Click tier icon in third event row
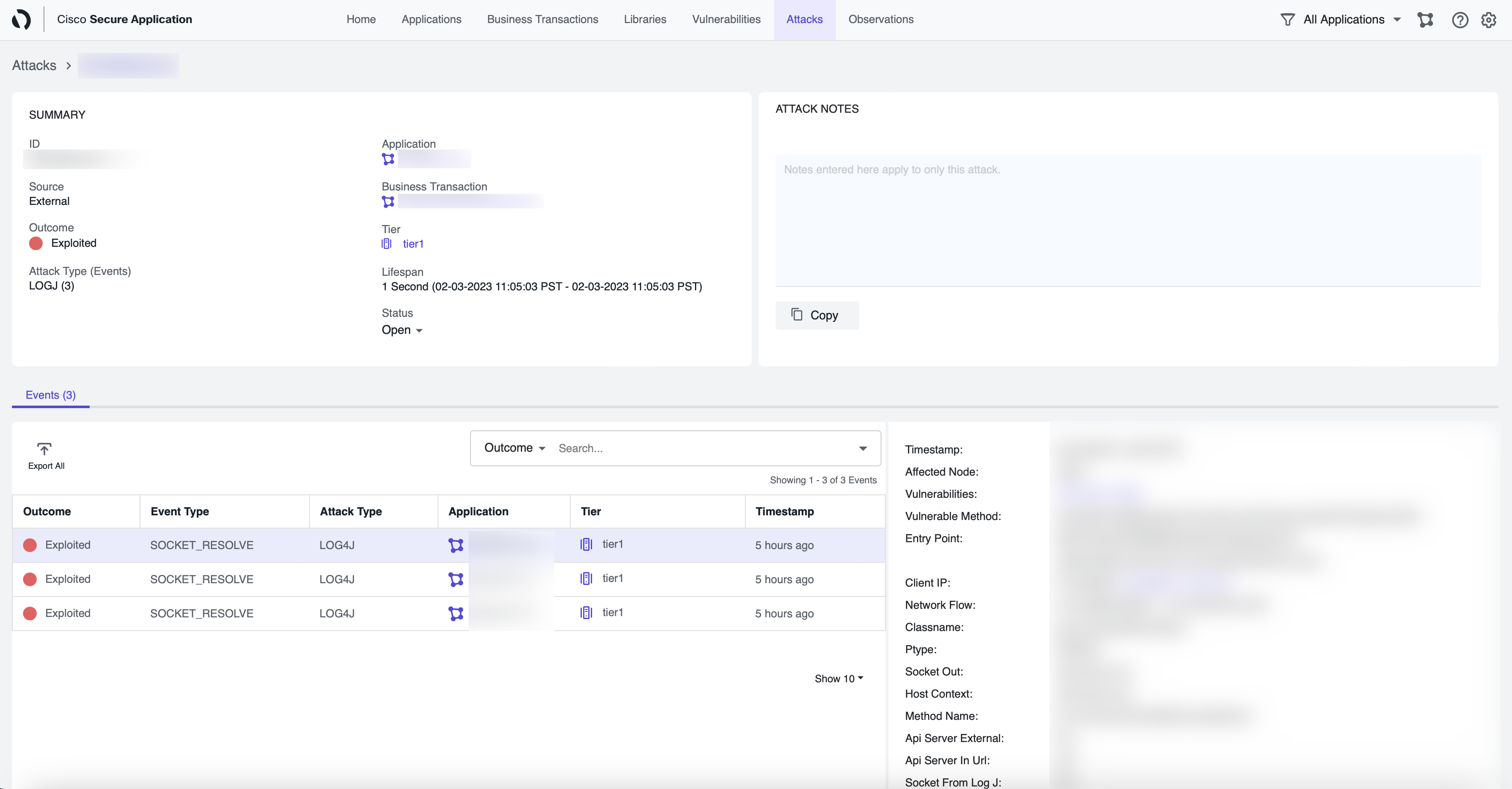Screen dimensions: 1512x789 click(587, 612)
